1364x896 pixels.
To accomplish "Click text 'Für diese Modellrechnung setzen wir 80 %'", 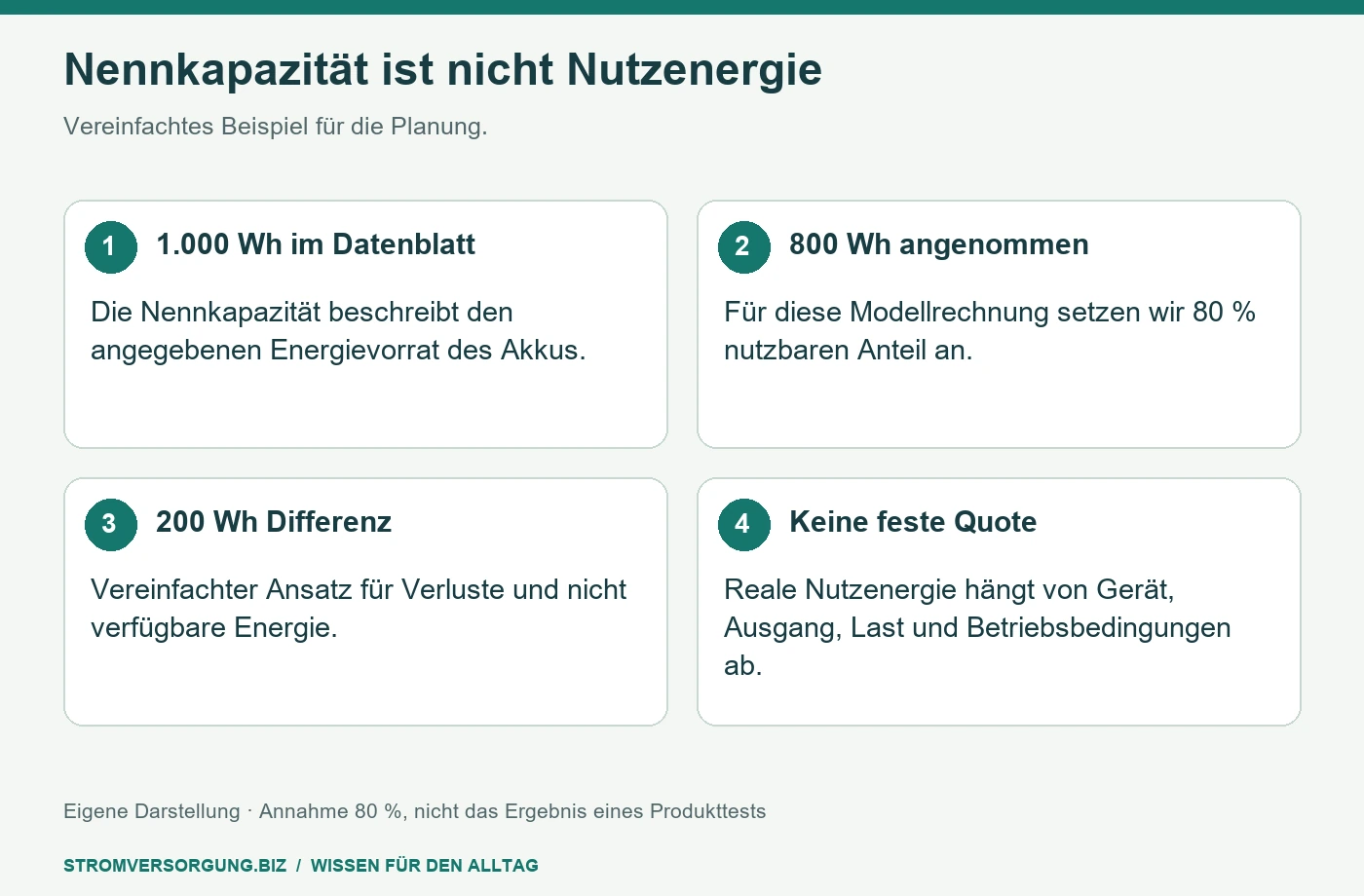I will (x=990, y=312).
